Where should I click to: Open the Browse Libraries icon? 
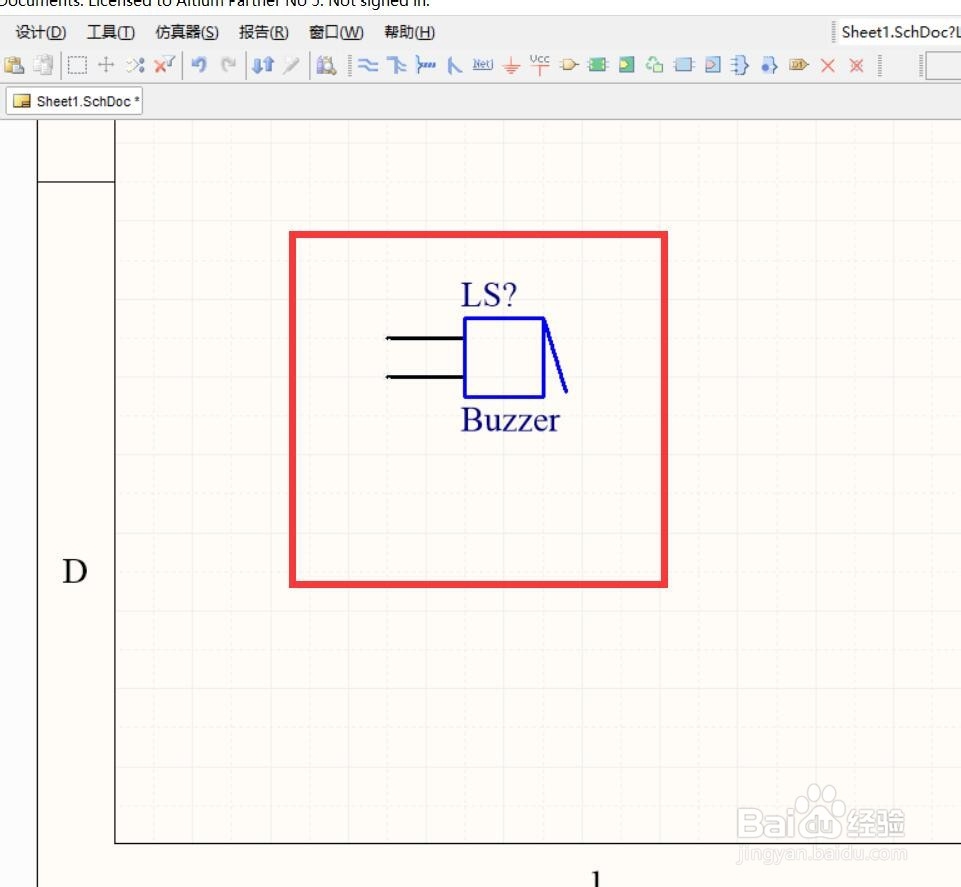(x=326, y=65)
